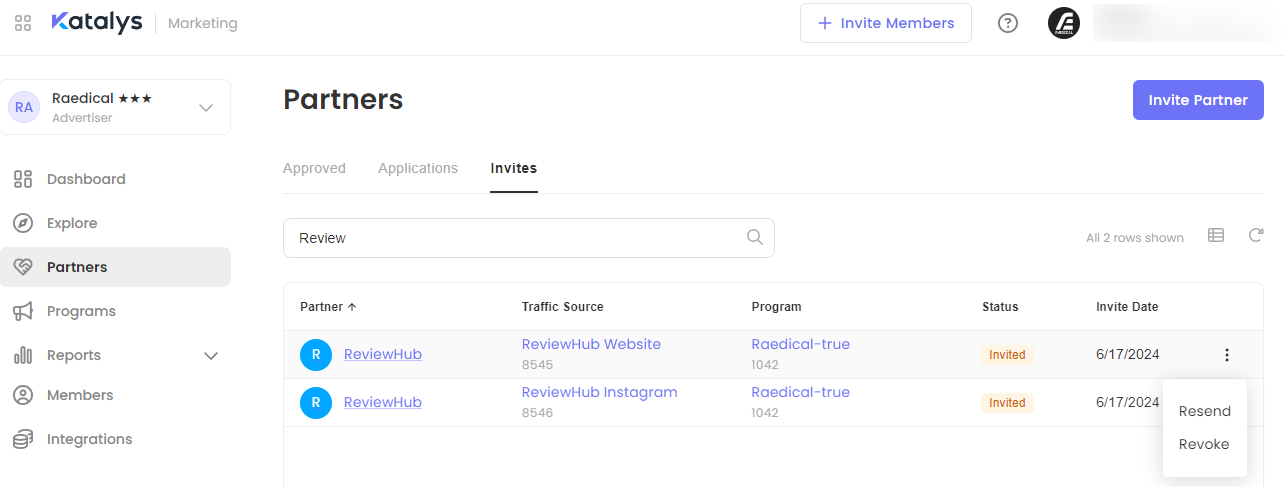Refresh the invites table
The image size is (1284, 487).
click(1256, 236)
